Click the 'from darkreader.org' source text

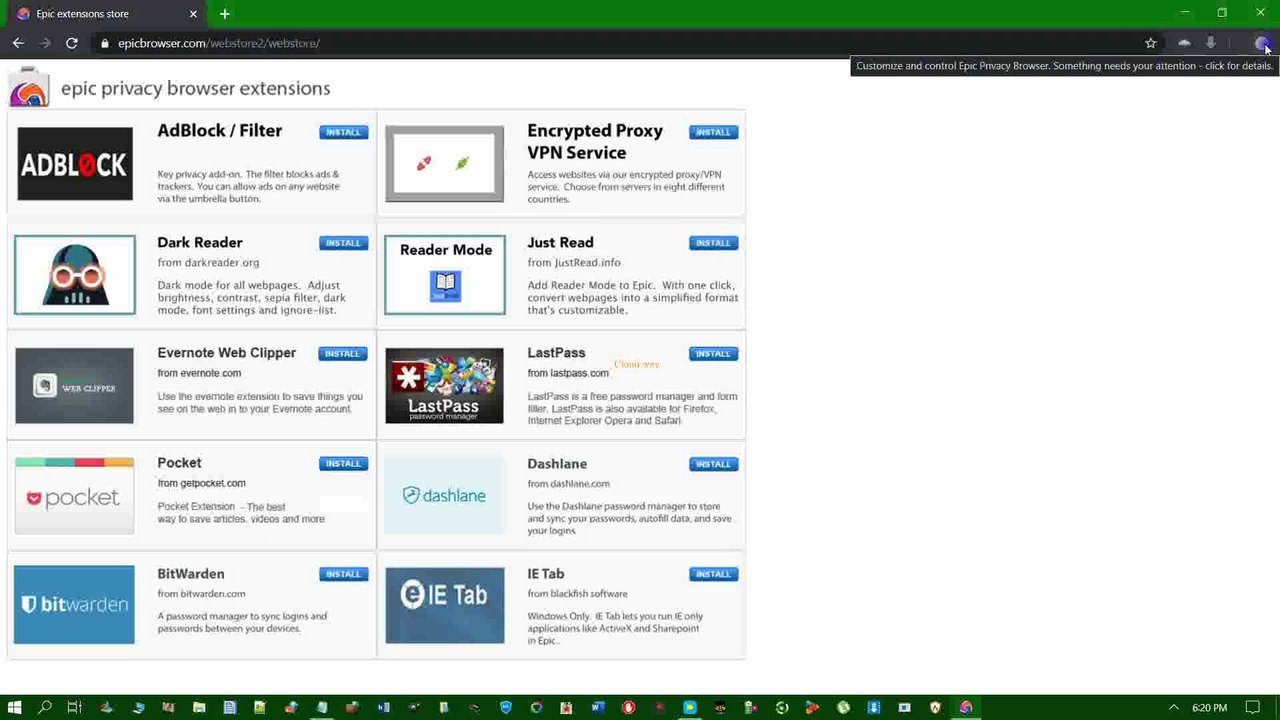208,263
